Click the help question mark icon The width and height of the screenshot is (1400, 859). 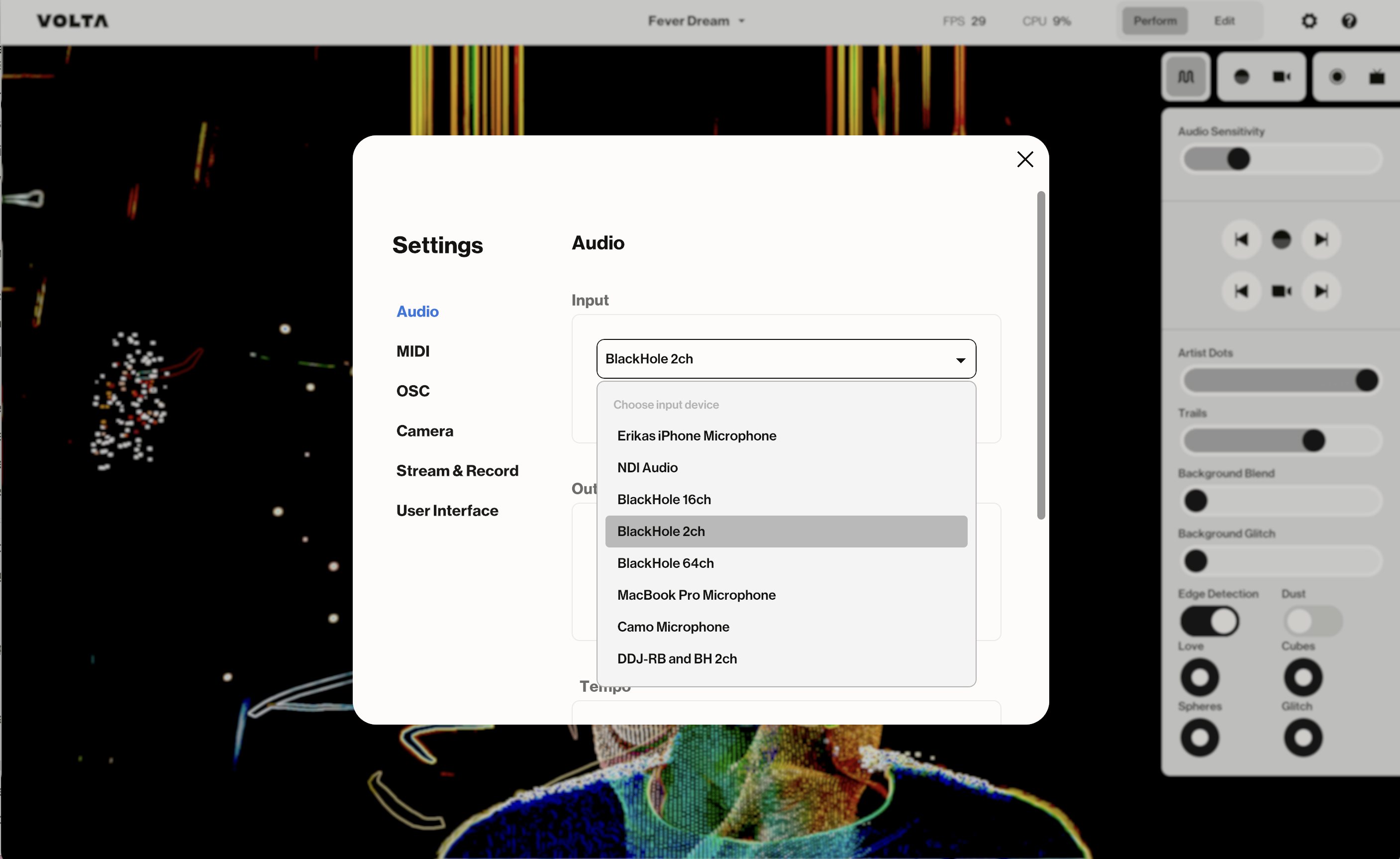point(1349,21)
